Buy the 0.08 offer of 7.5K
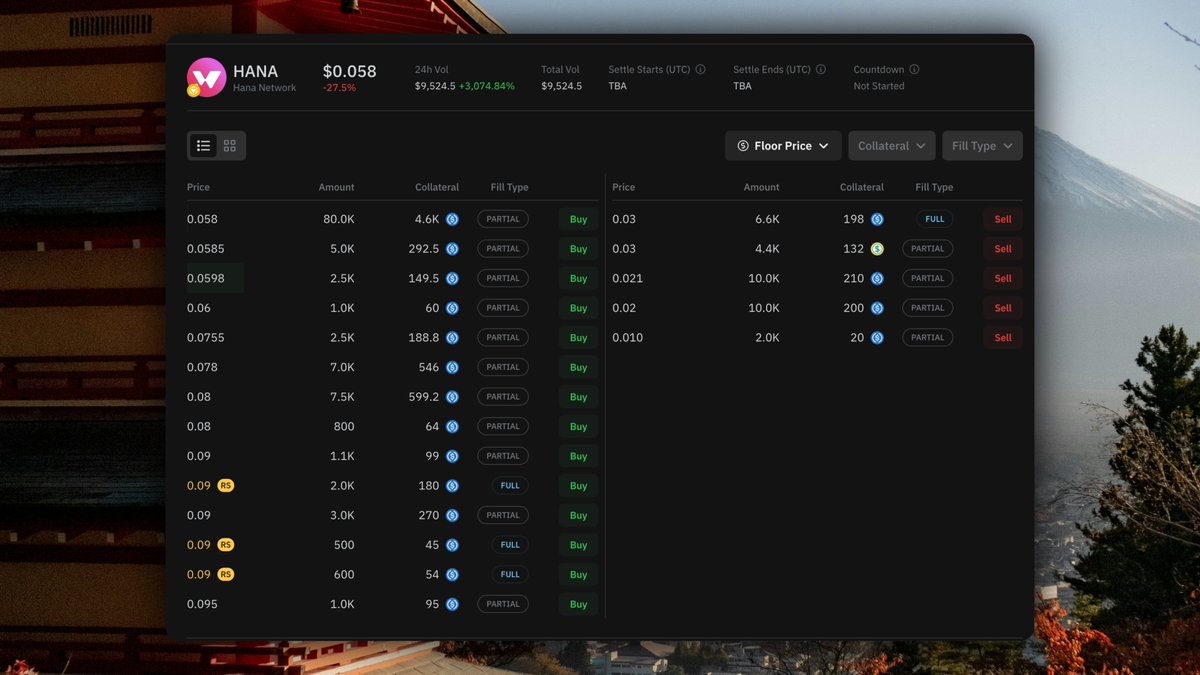The width and height of the screenshot is (1200, 675). (578, 397)
